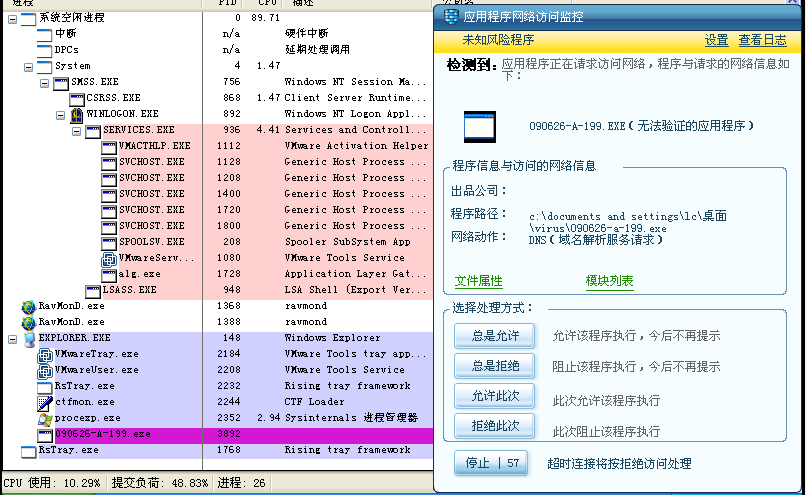Click the application icon beside 090626-A-199.EXE in dialog
The height and width of the screenshot is (495, 807).
tap(480, 127)
